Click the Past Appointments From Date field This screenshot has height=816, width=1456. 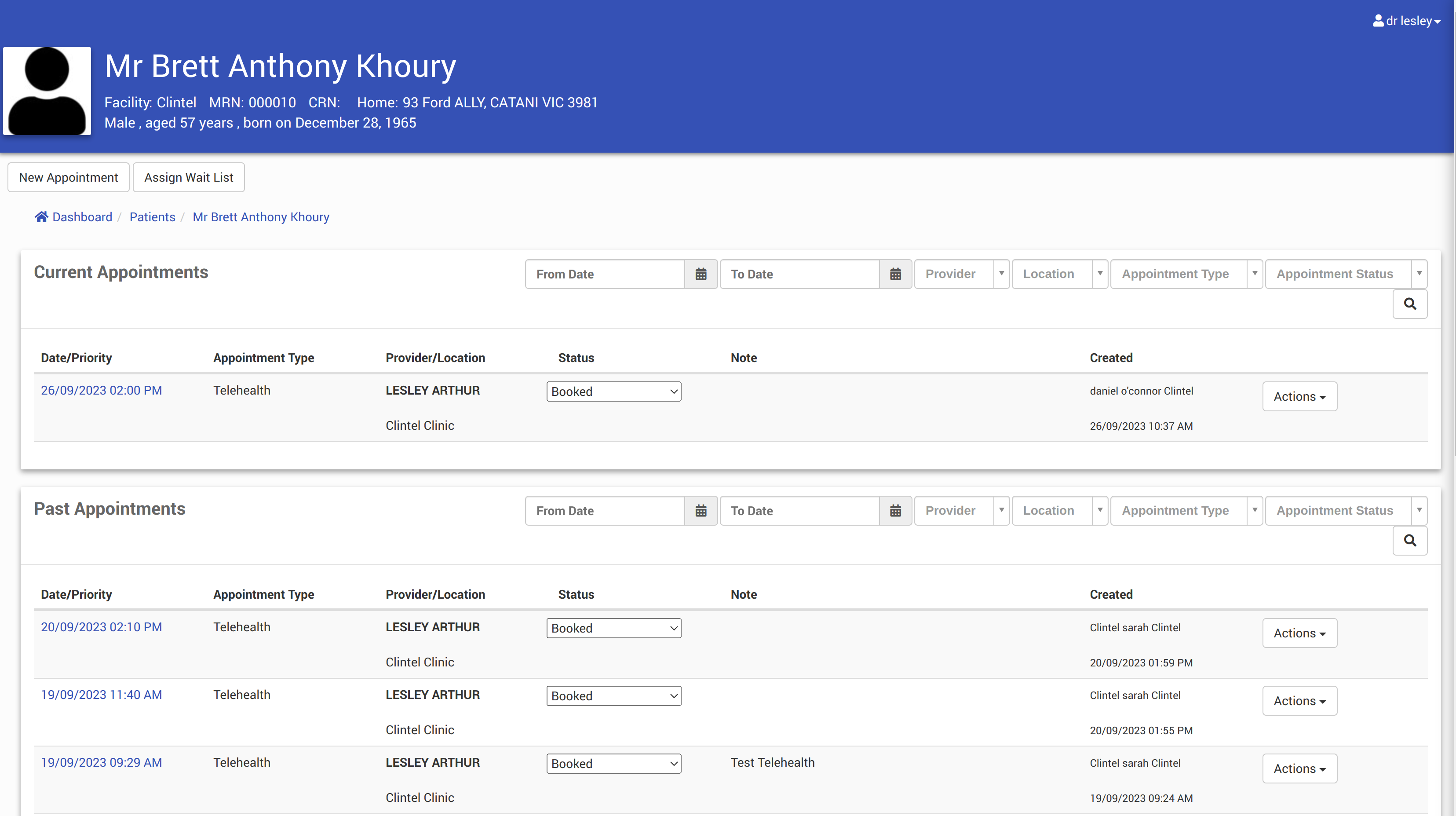(x=604, y=511)
